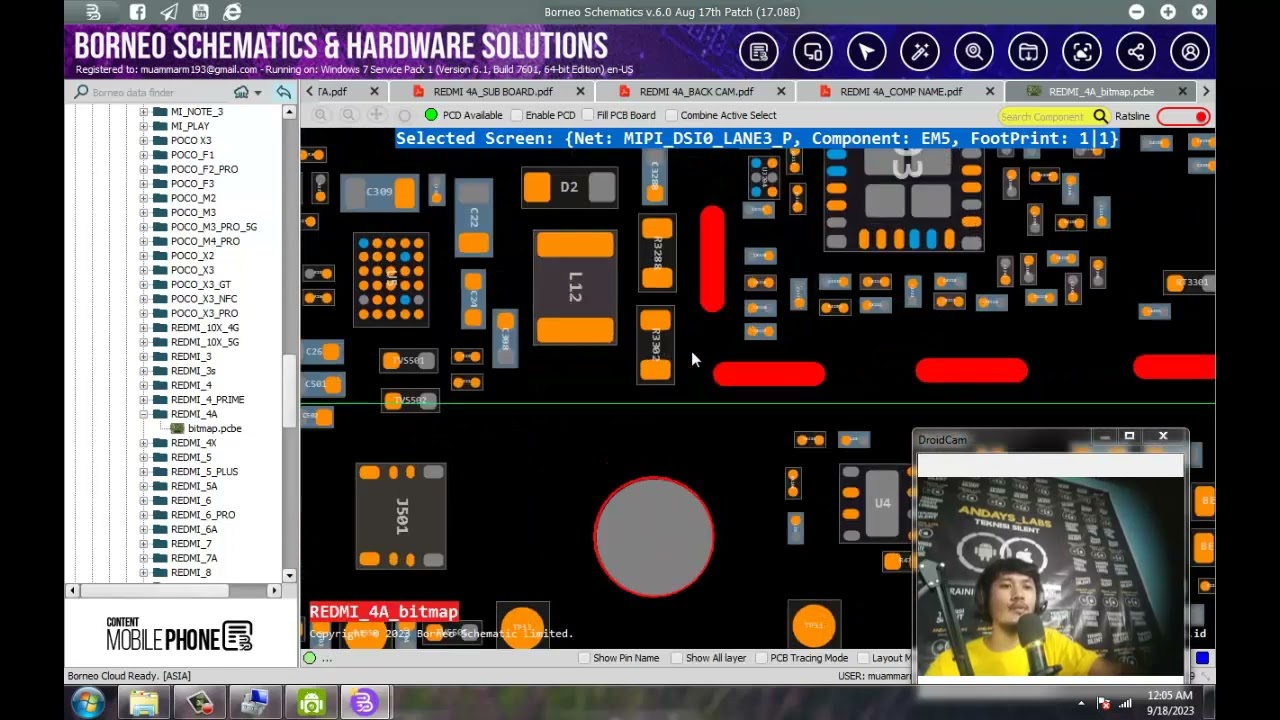Click the multi-device screen icon
Viewport: 1280px width, 720px height.
click(813, 52)
